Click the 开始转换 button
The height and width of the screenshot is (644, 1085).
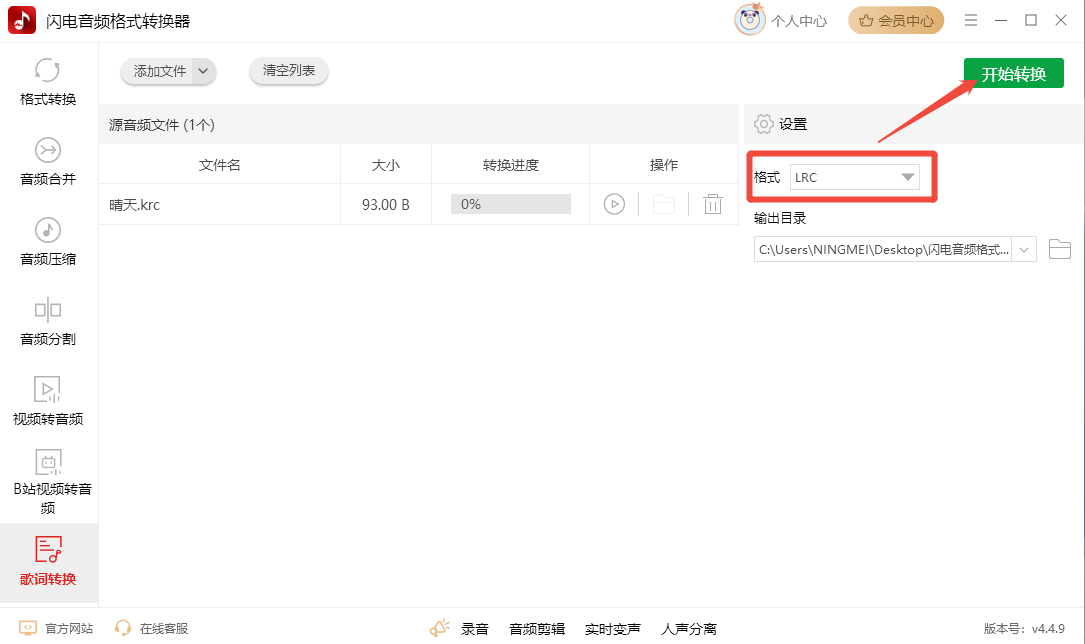point(1013,74)
